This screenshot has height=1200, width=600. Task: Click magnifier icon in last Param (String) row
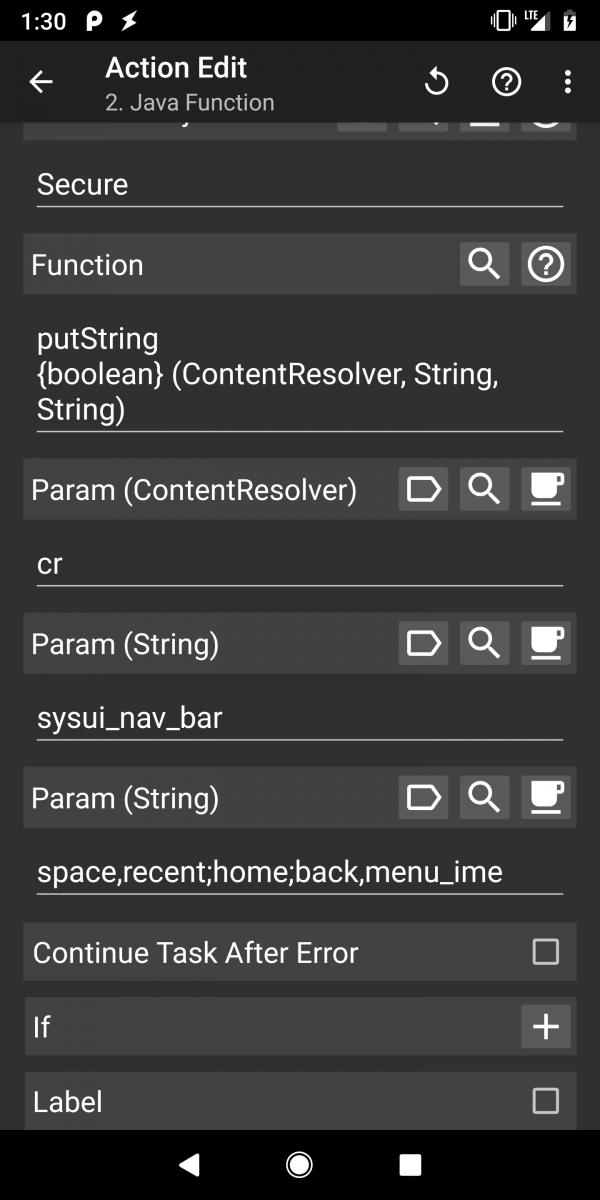[484, 798]
